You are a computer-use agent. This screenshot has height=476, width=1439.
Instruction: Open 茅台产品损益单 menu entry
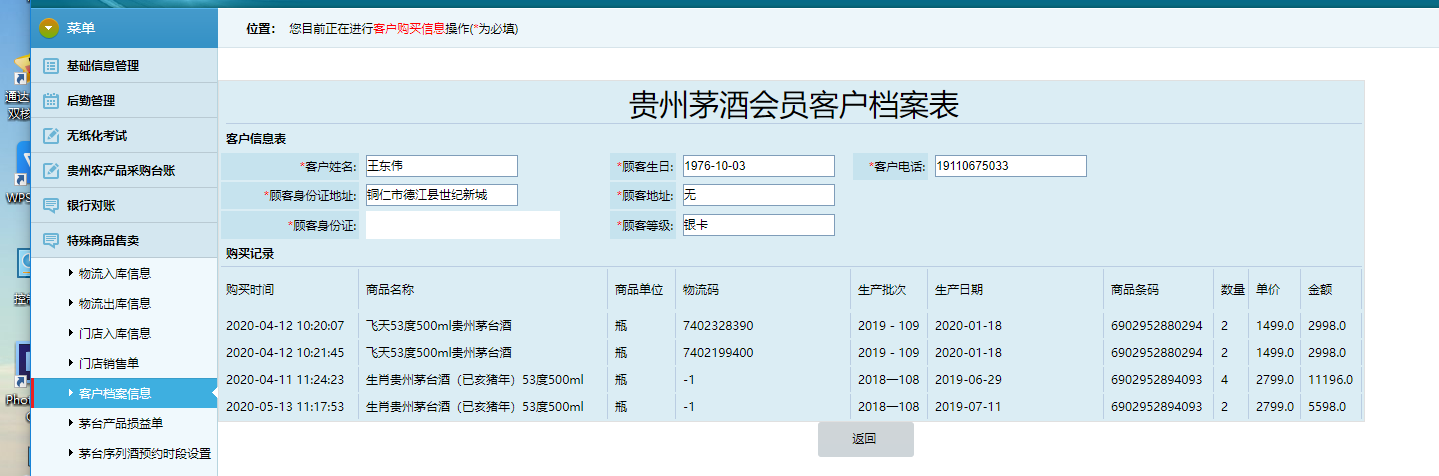coord(120,423)
